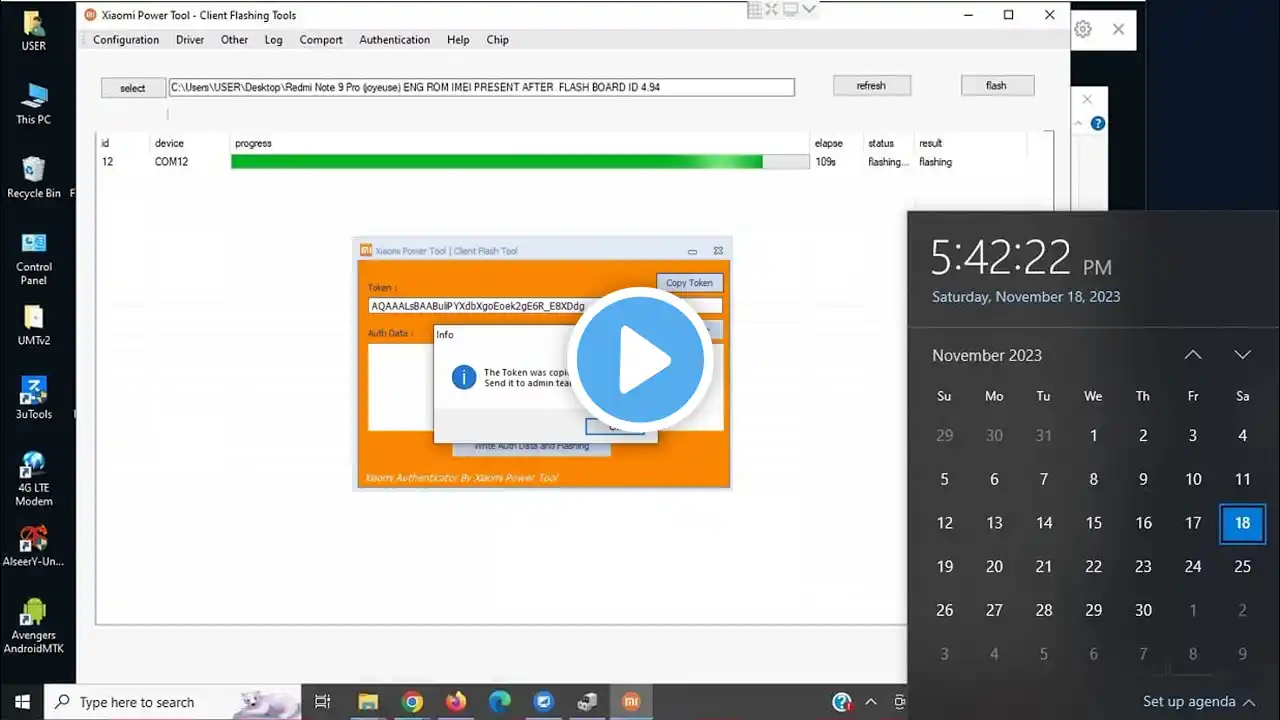Open Task View on the taskbar

322,702
